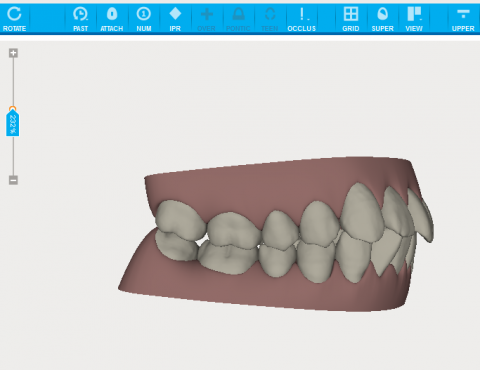This screenshot has height=370, width=480.
Task: Toggle the Grid overlay
Action: [351, 19]
